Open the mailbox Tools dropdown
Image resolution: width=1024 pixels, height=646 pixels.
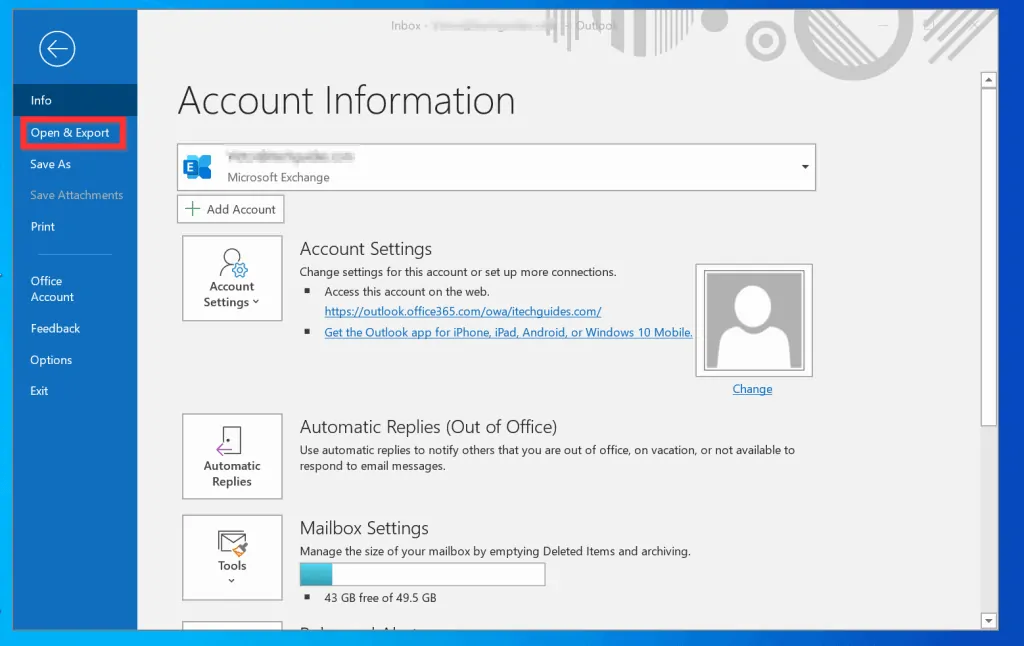tap(232, 557)
